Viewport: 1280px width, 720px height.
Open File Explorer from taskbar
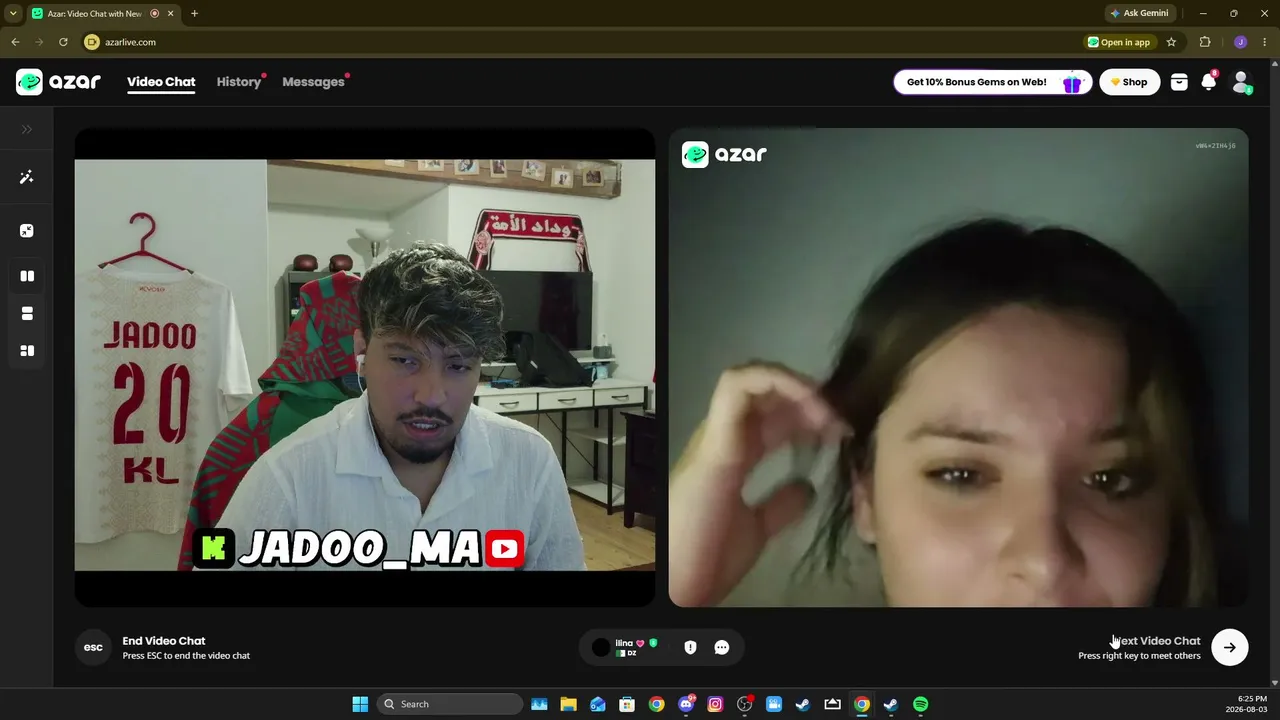pos(568,704)
